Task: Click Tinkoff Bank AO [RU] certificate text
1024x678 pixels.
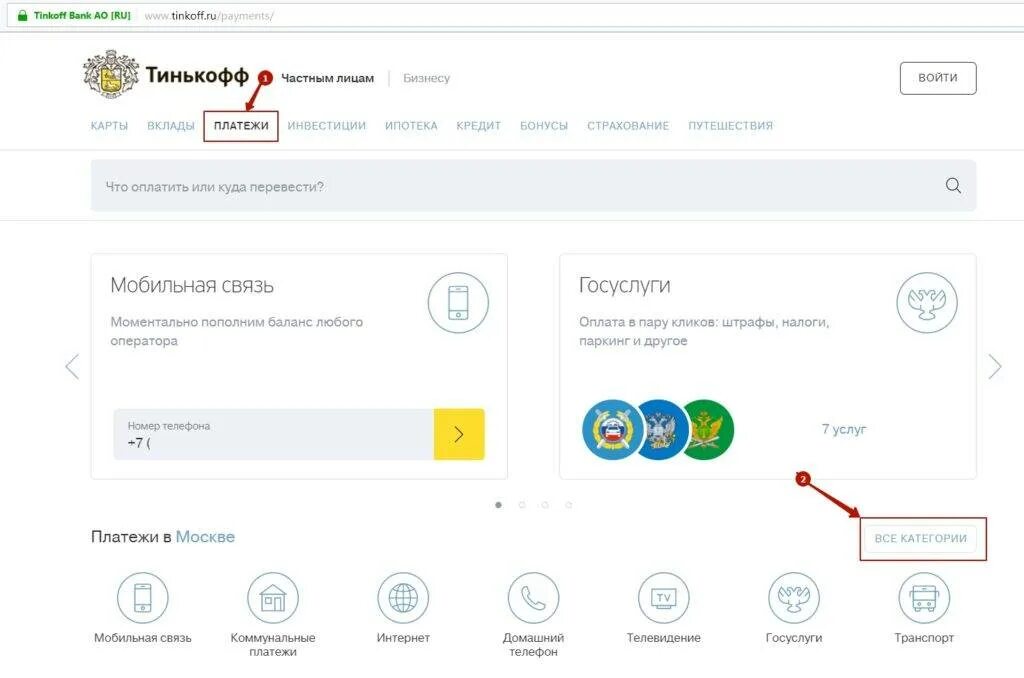Action: tap(82, 15)
